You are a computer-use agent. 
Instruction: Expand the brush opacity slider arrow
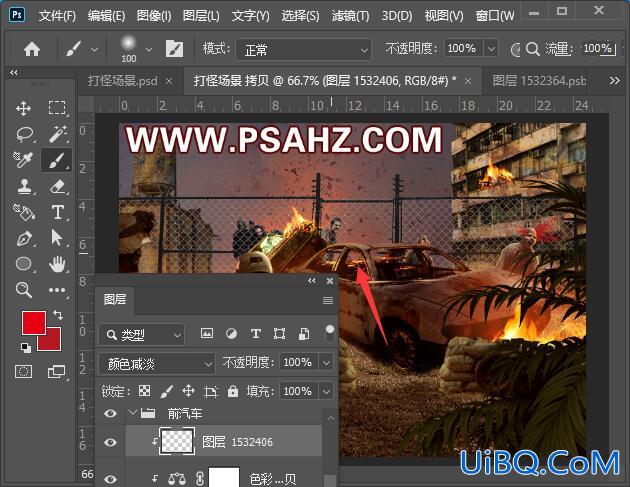click(491, 49)
